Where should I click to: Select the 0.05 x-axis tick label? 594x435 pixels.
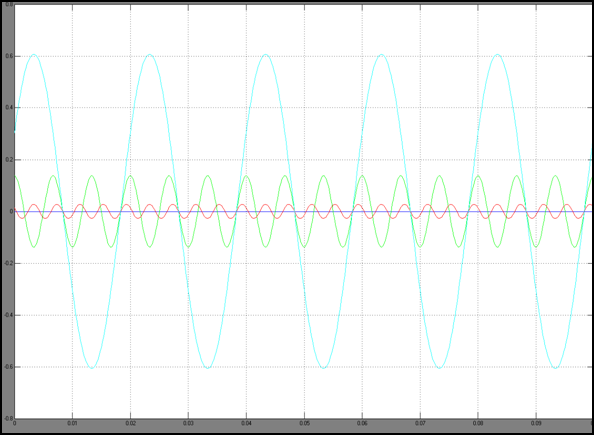coord(304,422)
